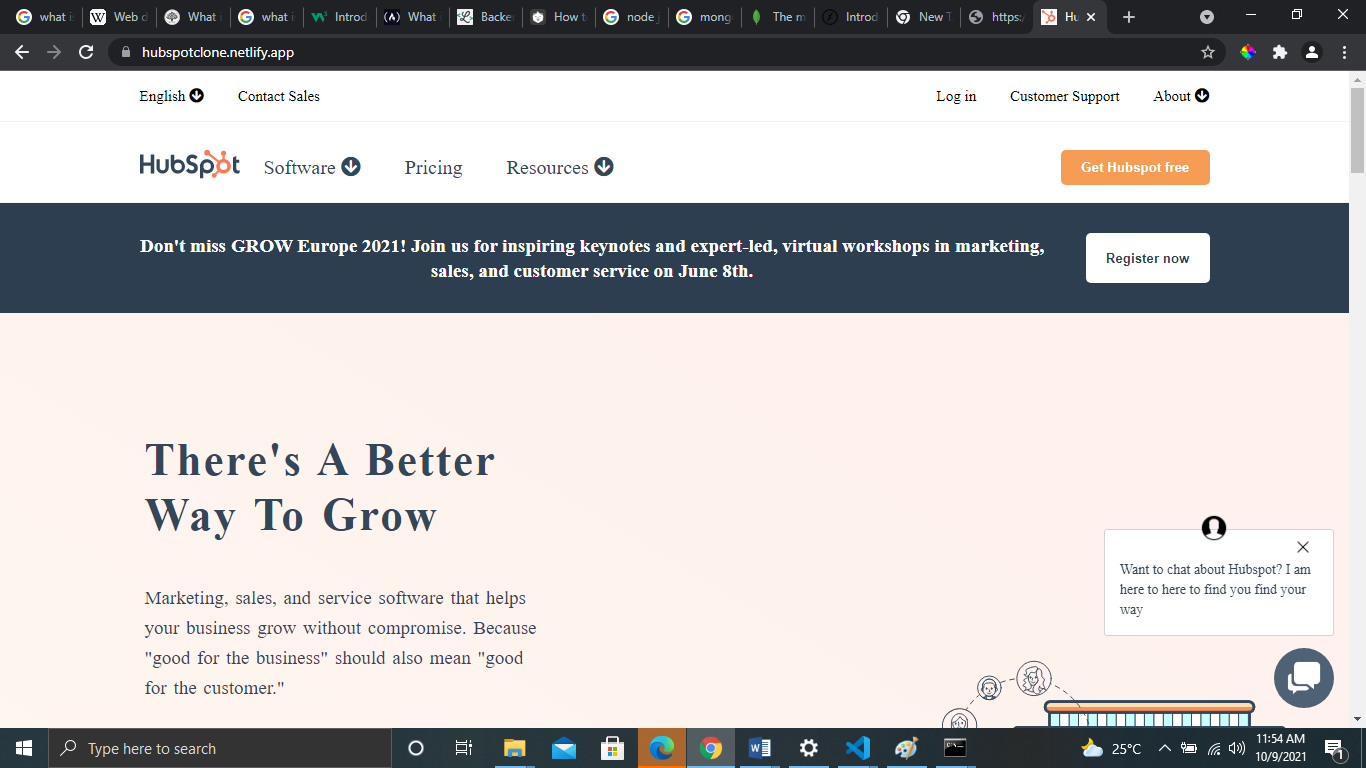Click the HubSpot logo
The width and height of the screenshot is (1366, 768).
tap(190, 164)
